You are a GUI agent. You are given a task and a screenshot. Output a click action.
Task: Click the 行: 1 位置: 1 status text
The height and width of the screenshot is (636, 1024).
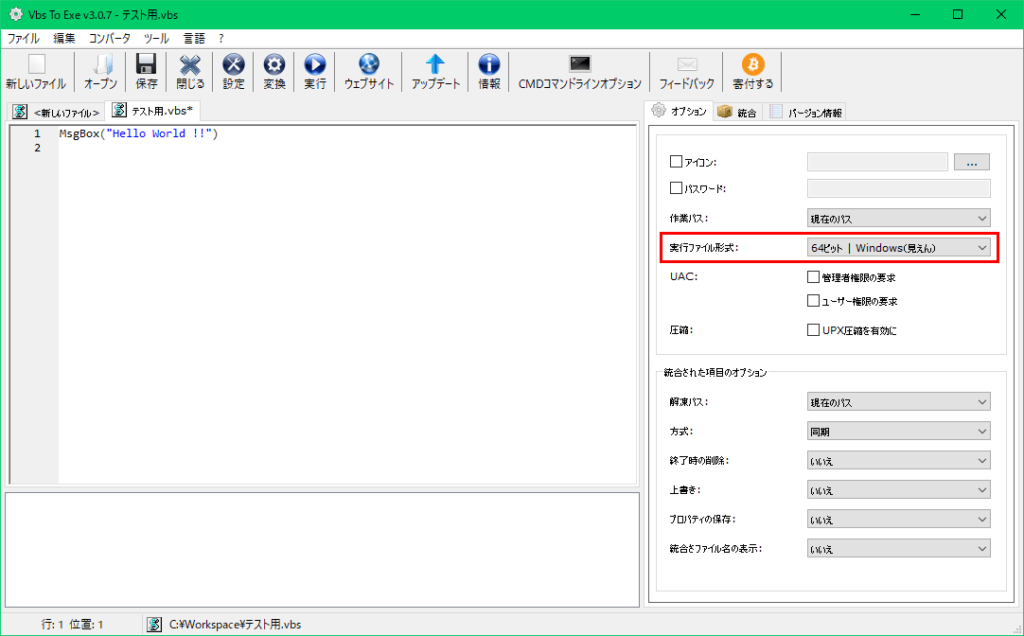72,624
